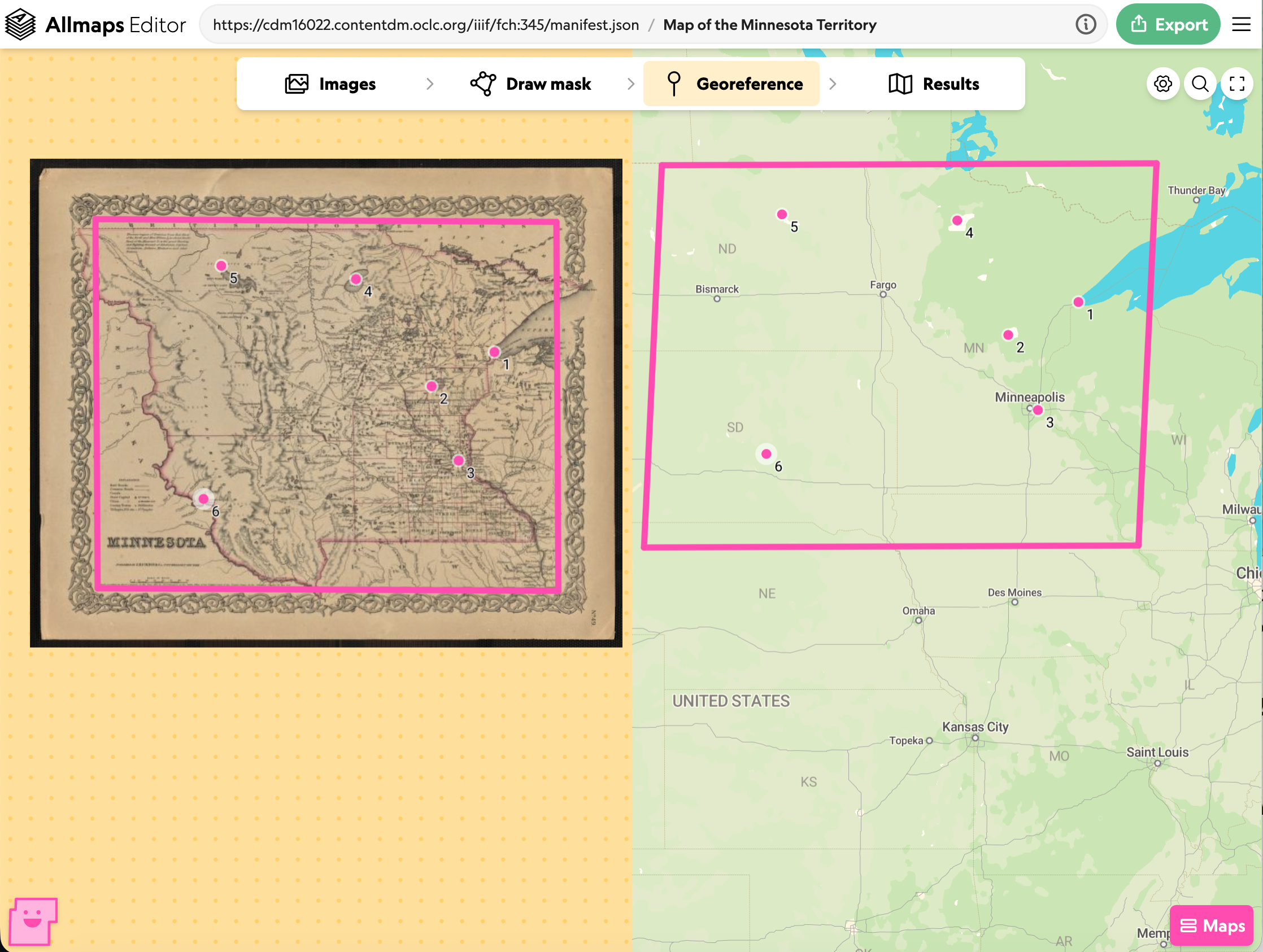Viewport: 1263px width, 952px height.
Task: Select control point 5 in ND on basemap
Action: pyautogui.click(x=782, y=214)
